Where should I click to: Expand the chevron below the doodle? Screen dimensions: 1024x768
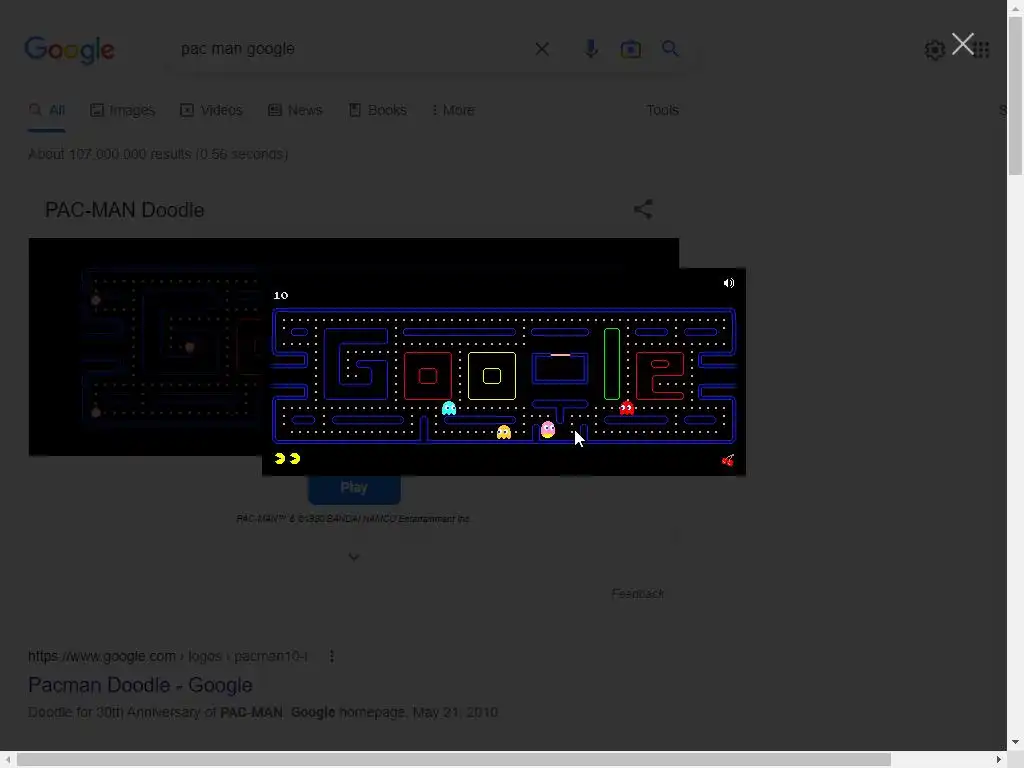[353, 557]
